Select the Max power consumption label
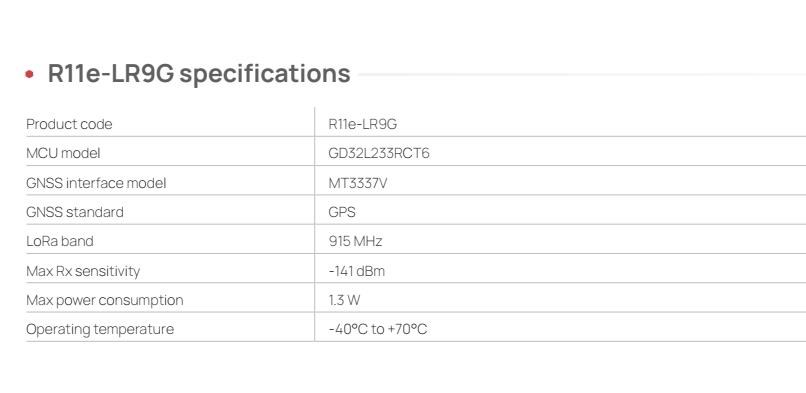This screenshot has width=806, height=393. [104, 300]
